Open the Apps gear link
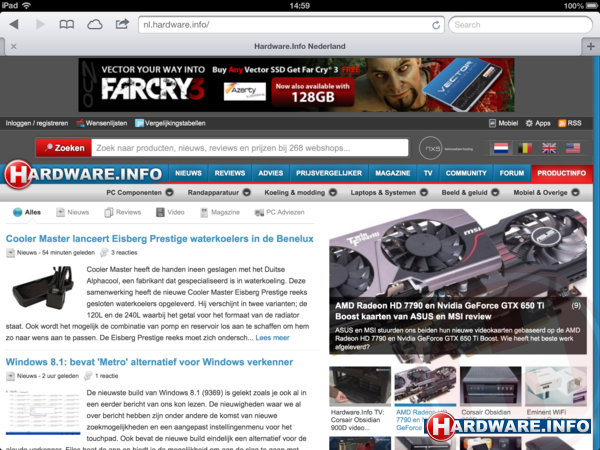Viewport: 600px width, 450px height. 538,123
